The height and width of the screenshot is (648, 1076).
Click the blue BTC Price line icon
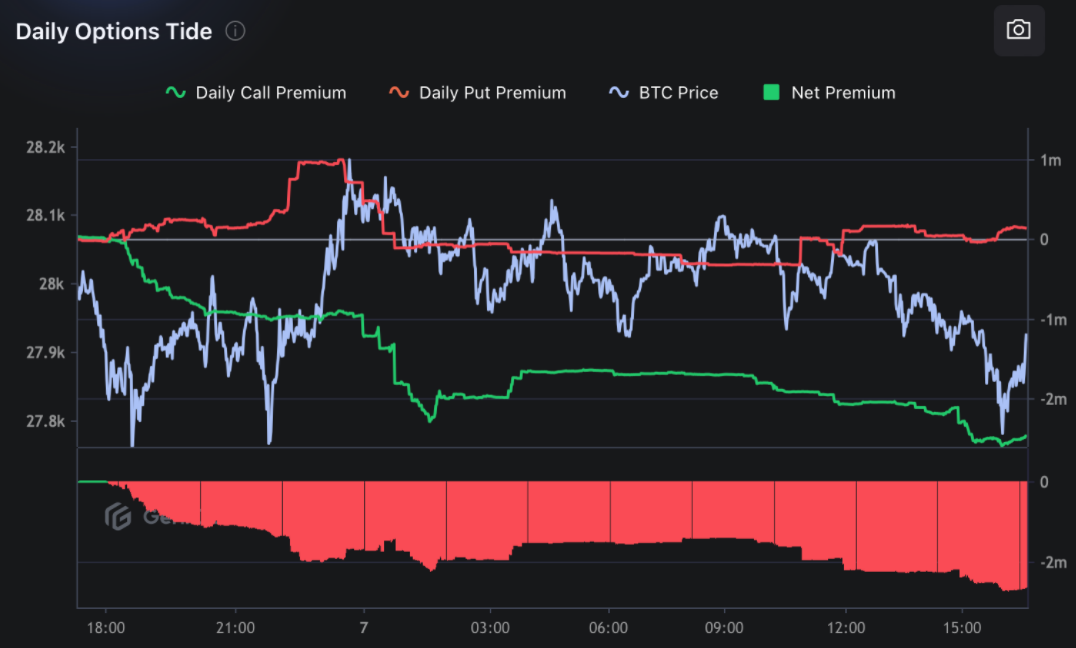(619, 93)
